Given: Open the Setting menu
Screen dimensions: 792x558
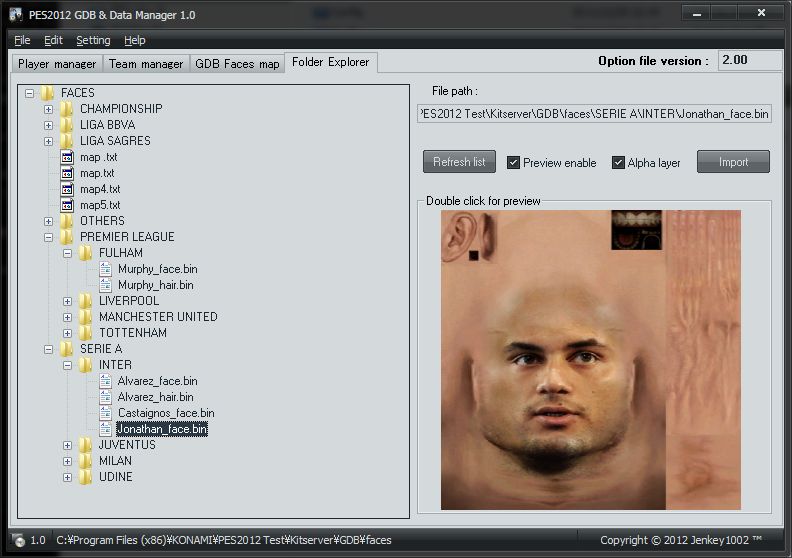Looking at the screenshot, I should pos(93,40).
